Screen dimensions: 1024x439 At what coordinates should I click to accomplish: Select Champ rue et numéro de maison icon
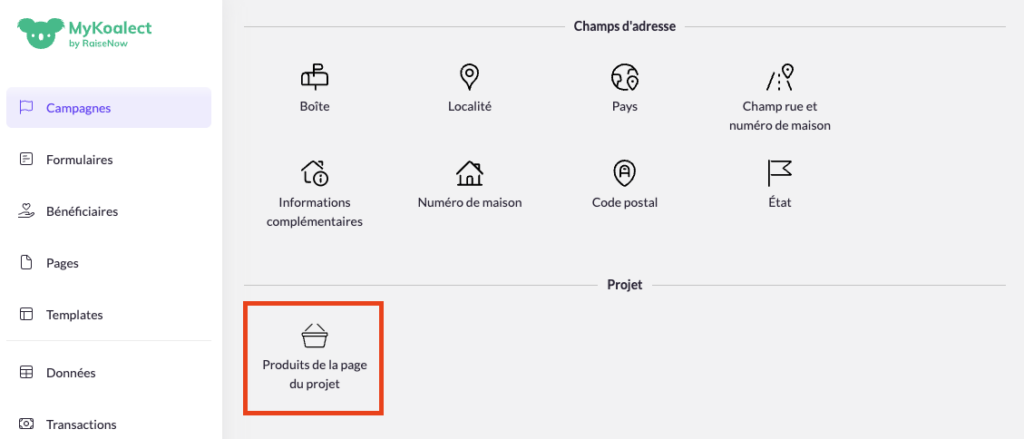tap(779, 76)
